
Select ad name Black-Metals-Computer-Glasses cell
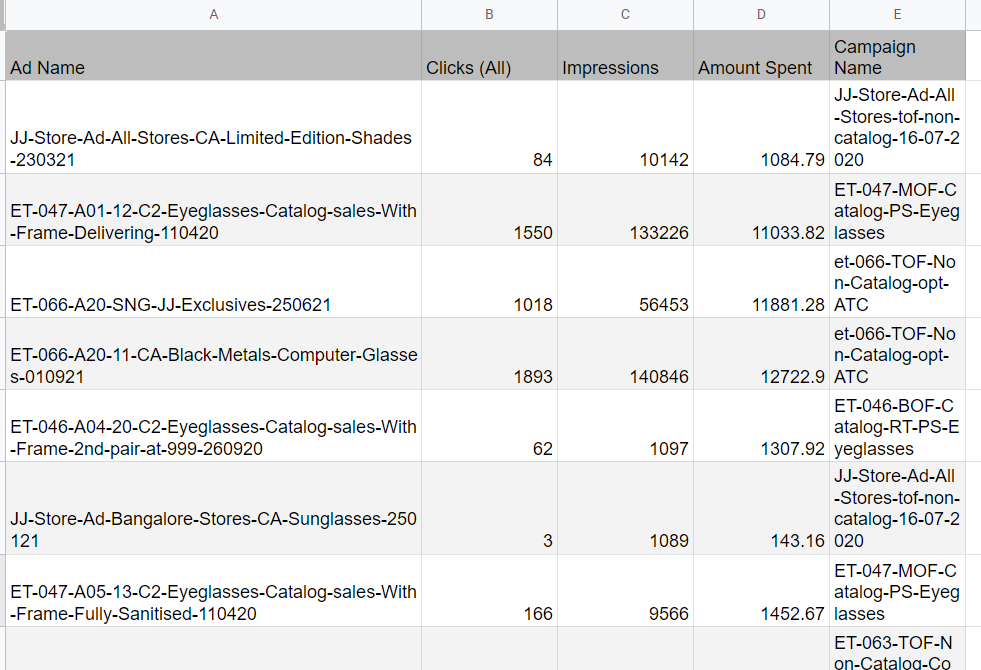point(213,353)
